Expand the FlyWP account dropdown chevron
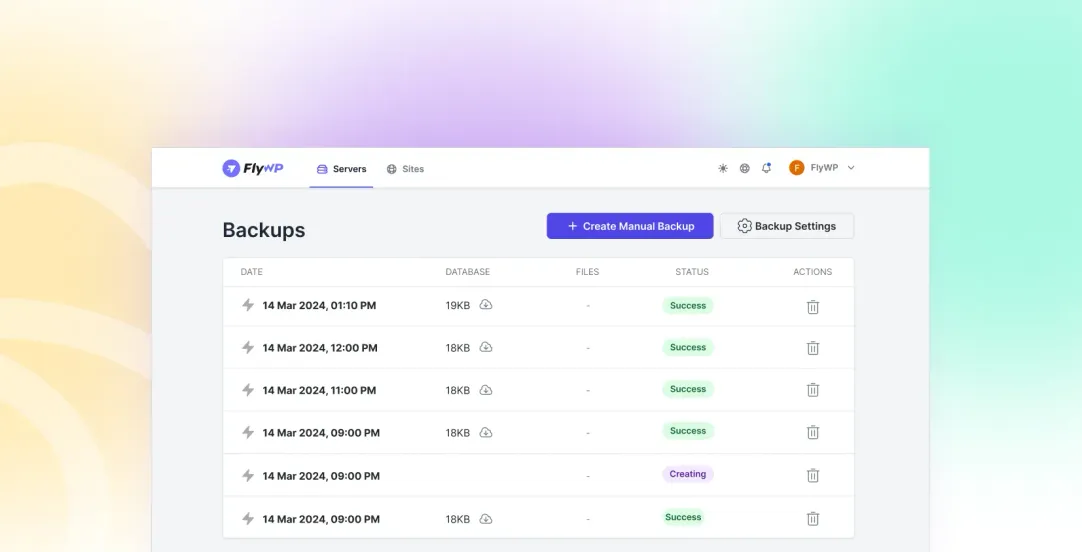Image resolution: width=1082 pixels, height=552 pixels. pos(851,168)
